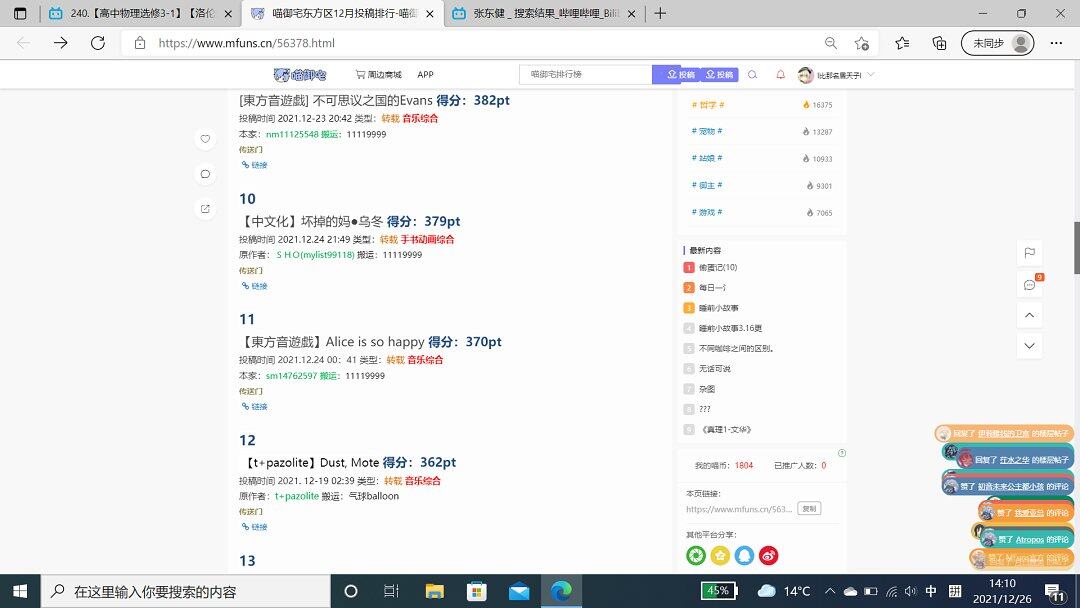
Task: Open comments via the speech bubble icon
Action: click(205, 174)
